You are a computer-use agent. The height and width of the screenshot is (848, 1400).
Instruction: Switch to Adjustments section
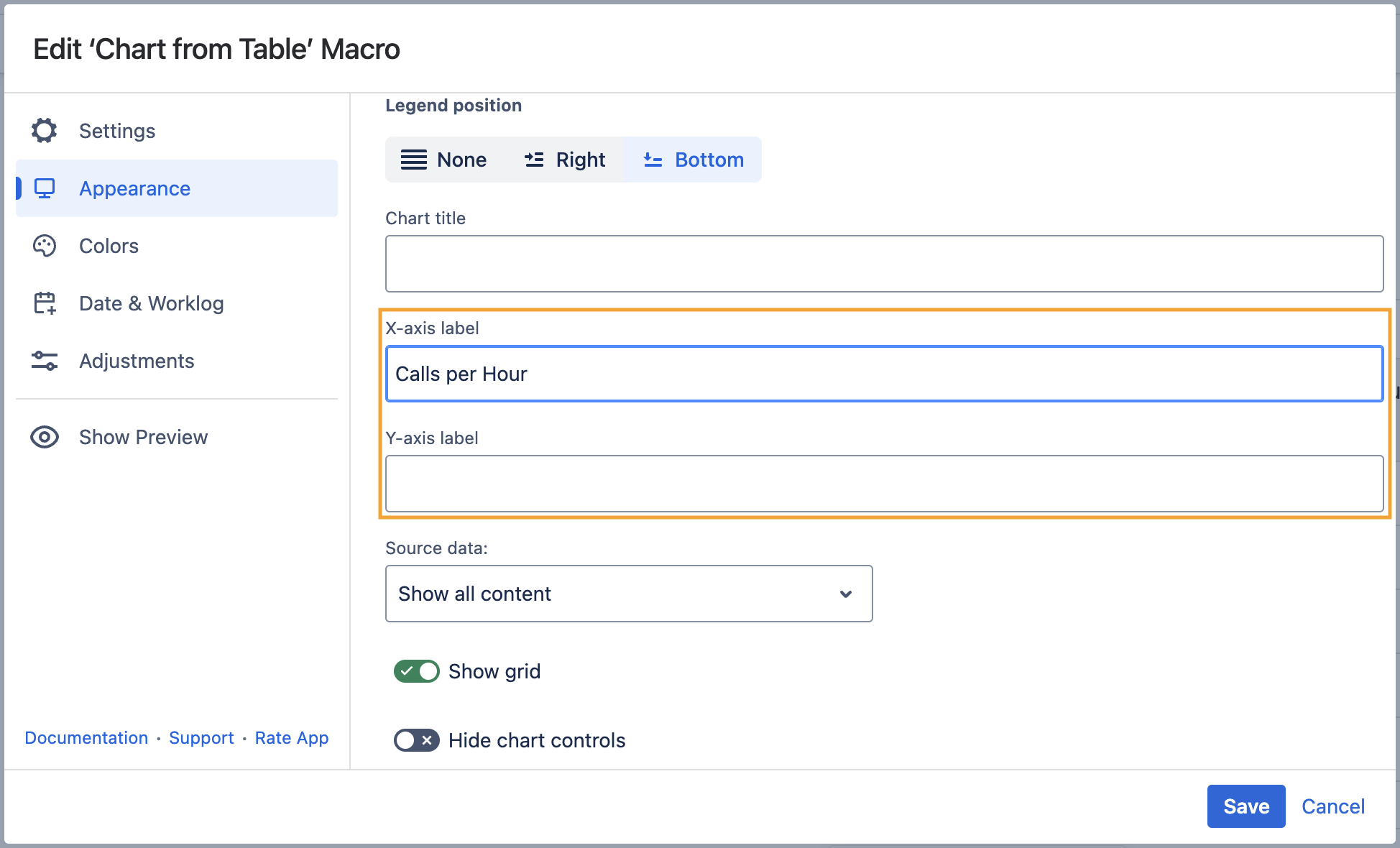coord(137,361)
